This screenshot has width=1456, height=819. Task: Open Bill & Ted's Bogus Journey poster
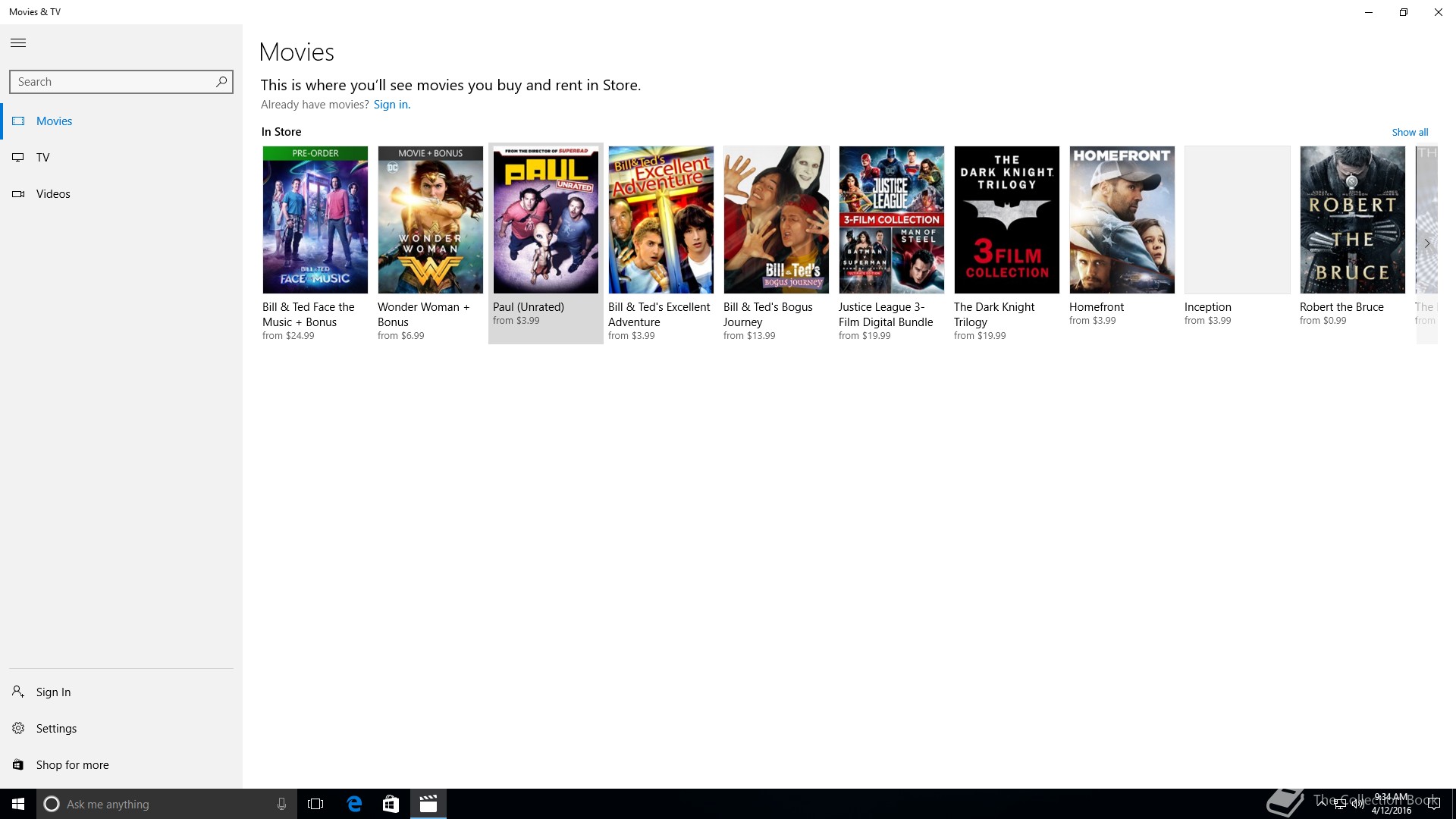pos(777,220)
